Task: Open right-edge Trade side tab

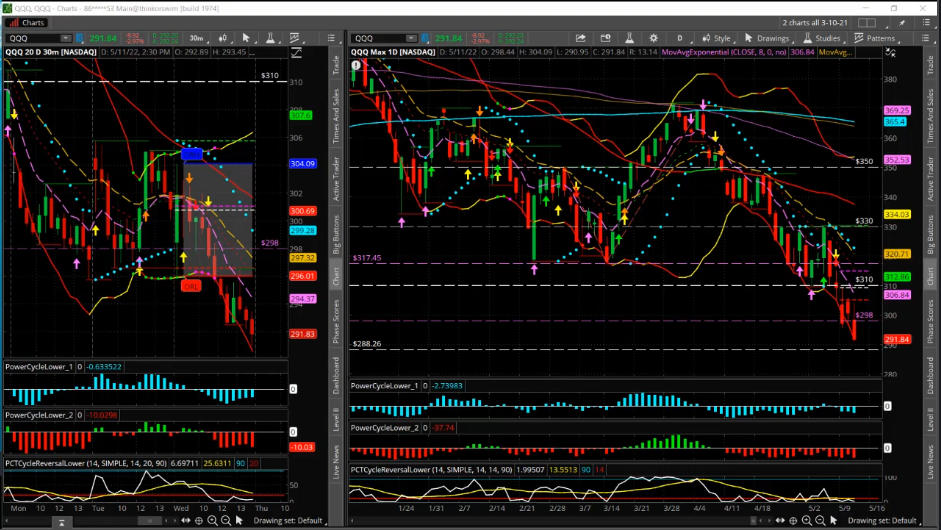Action: click(x=930, y=65)
